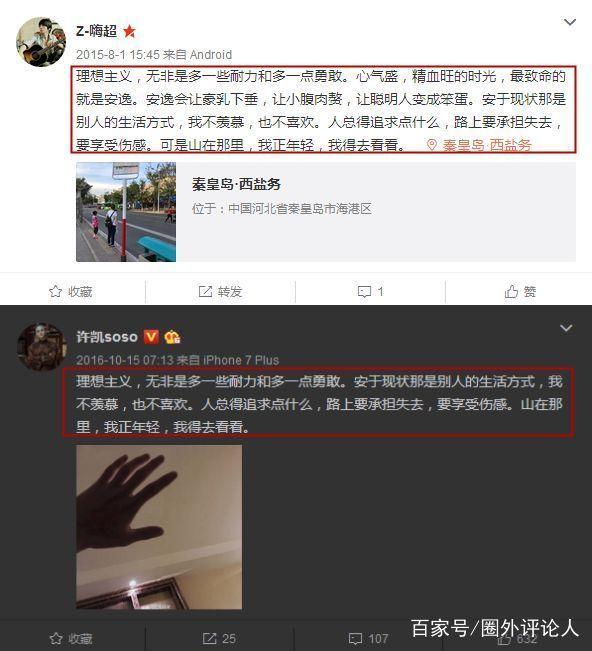Screen dimensions: 592x651
Task: Open comments on first post showing 1
Action: (x=370, y=291)
